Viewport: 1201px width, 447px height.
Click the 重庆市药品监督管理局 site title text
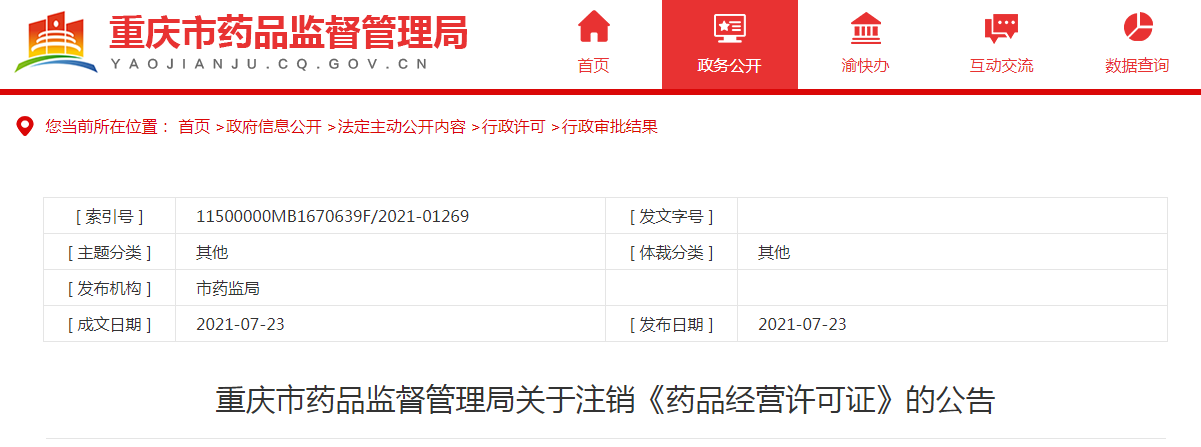(288, 33)
